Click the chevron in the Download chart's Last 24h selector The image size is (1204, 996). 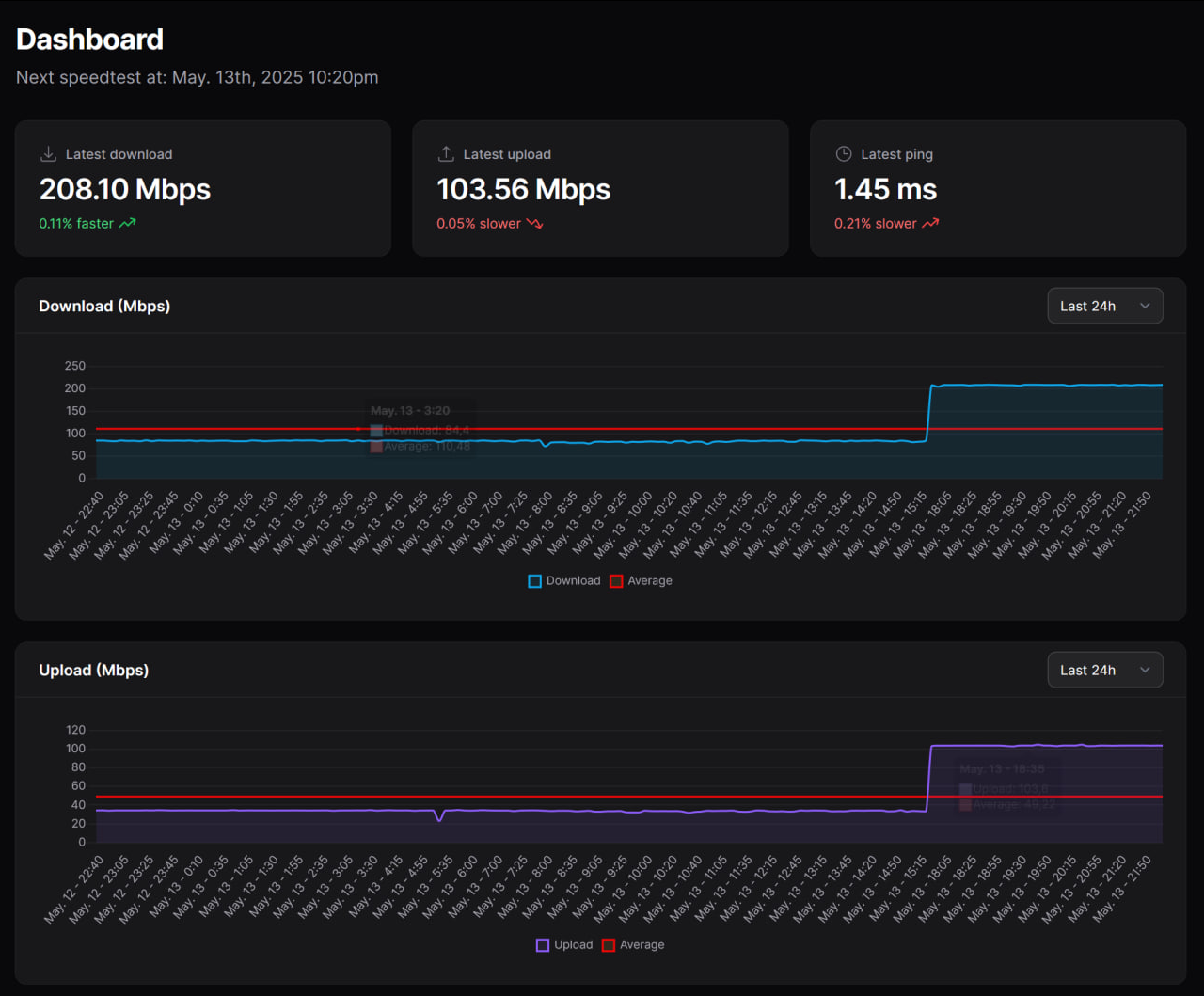coord(1145,306)
